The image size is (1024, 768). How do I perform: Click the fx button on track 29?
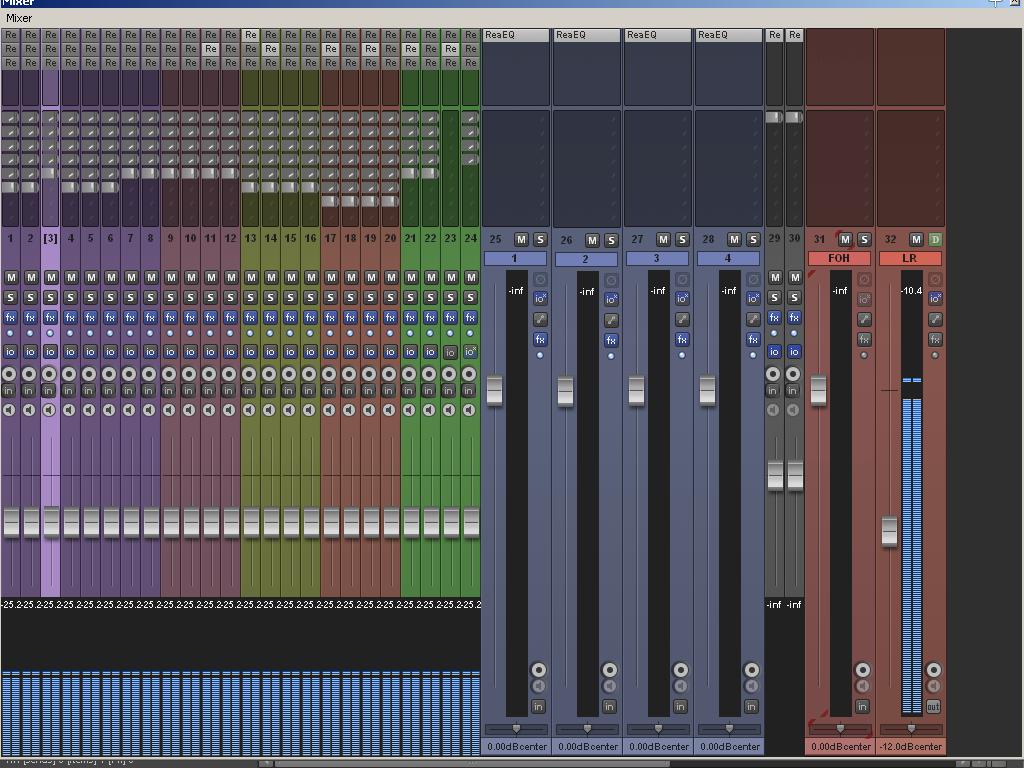(773, 318)
